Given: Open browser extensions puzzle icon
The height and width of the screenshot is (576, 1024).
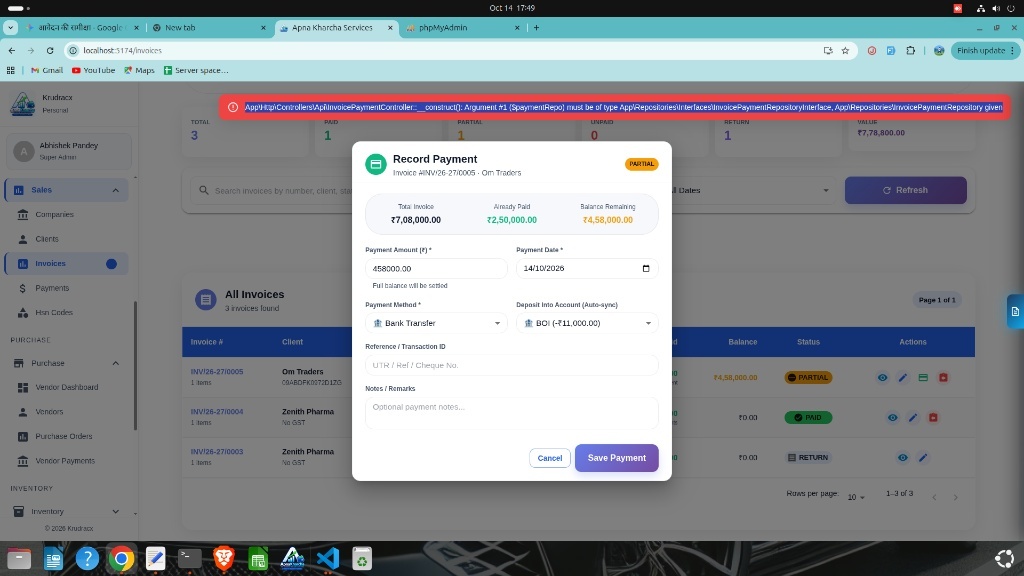Looking at the screenshot, I should (x=910, y=50).
